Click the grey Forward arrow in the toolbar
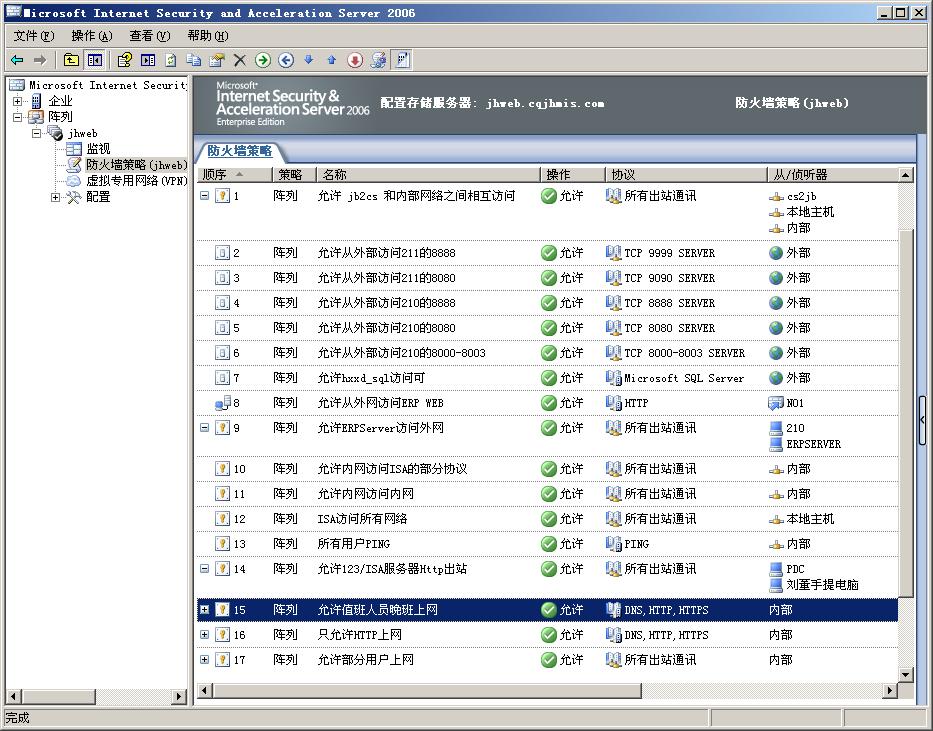933x731 pixels. point(40,60)
